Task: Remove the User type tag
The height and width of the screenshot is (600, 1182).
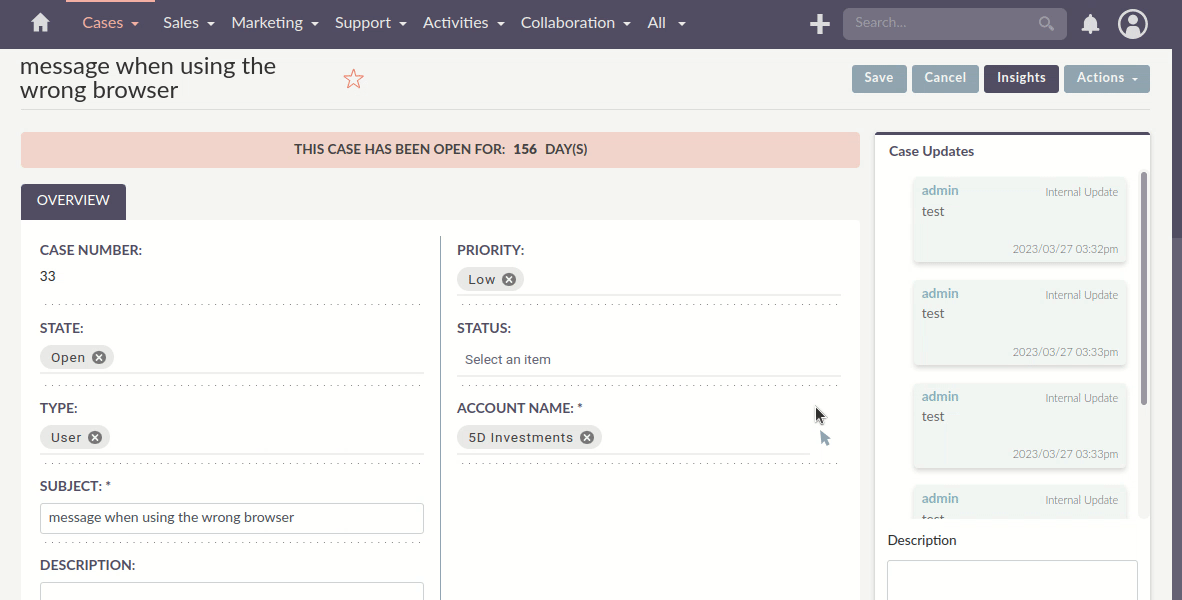Action: pos(95,436)
